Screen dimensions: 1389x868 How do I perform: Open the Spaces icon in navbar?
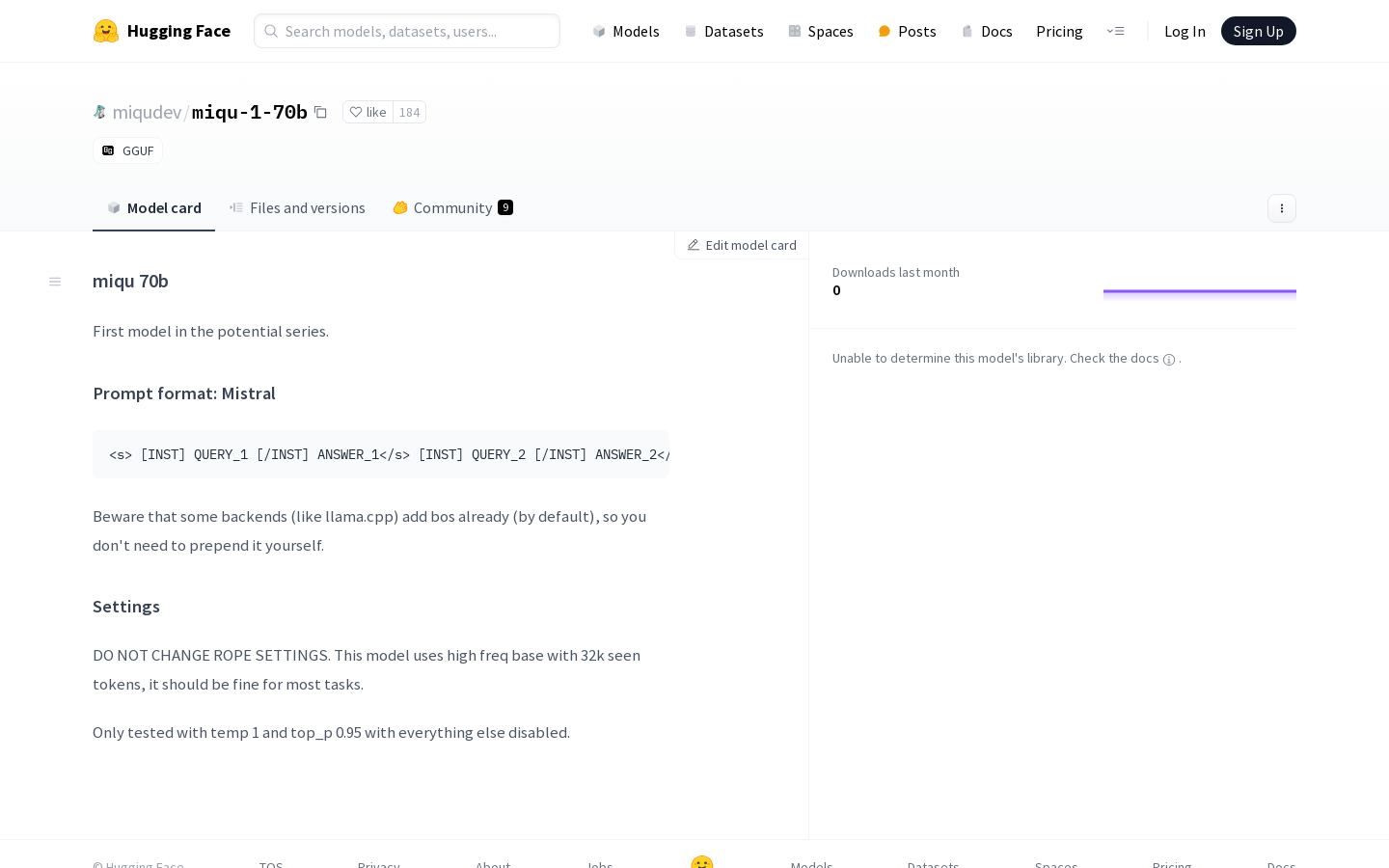pos(795,31)
